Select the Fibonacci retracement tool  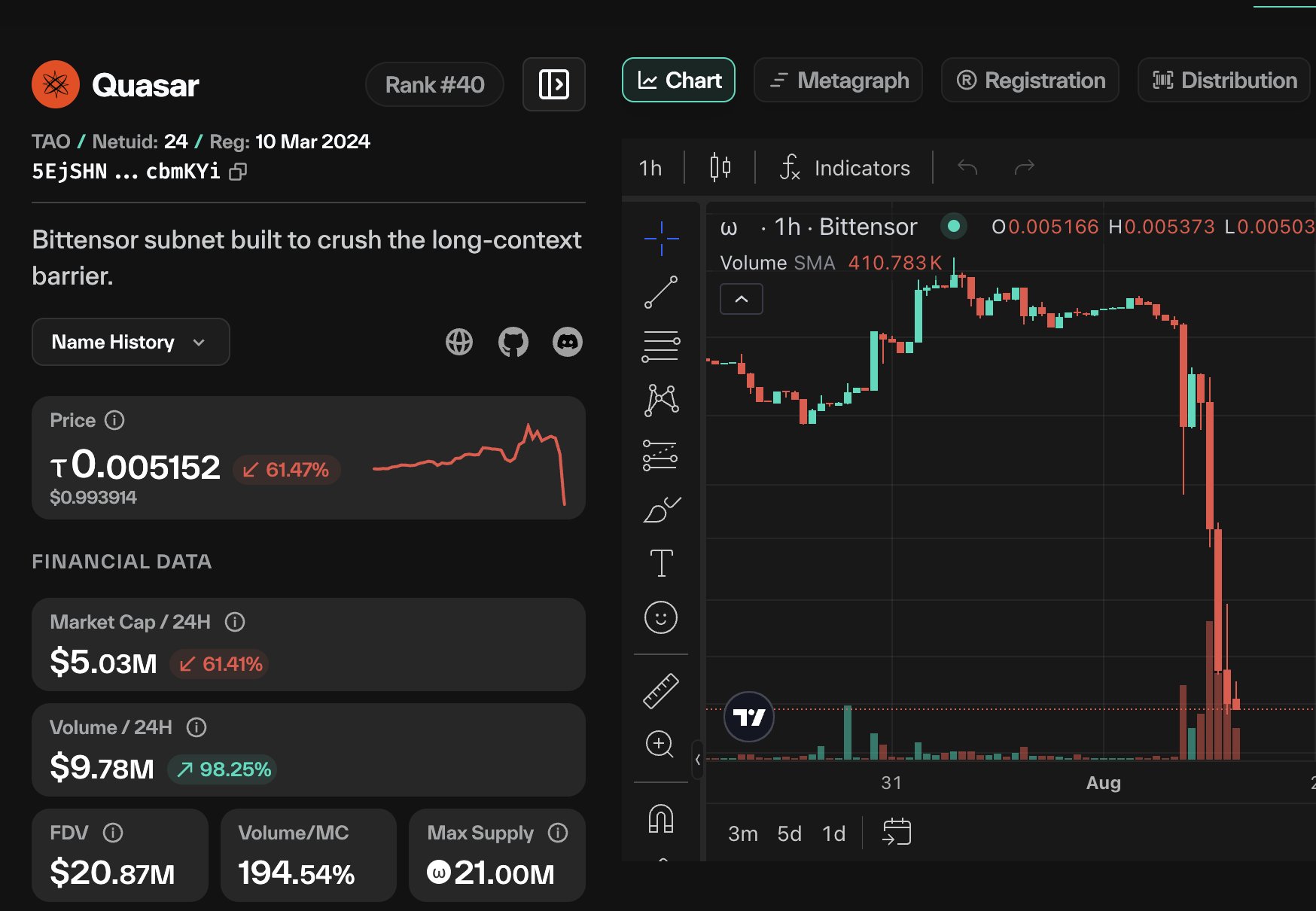tap(661, 346)
